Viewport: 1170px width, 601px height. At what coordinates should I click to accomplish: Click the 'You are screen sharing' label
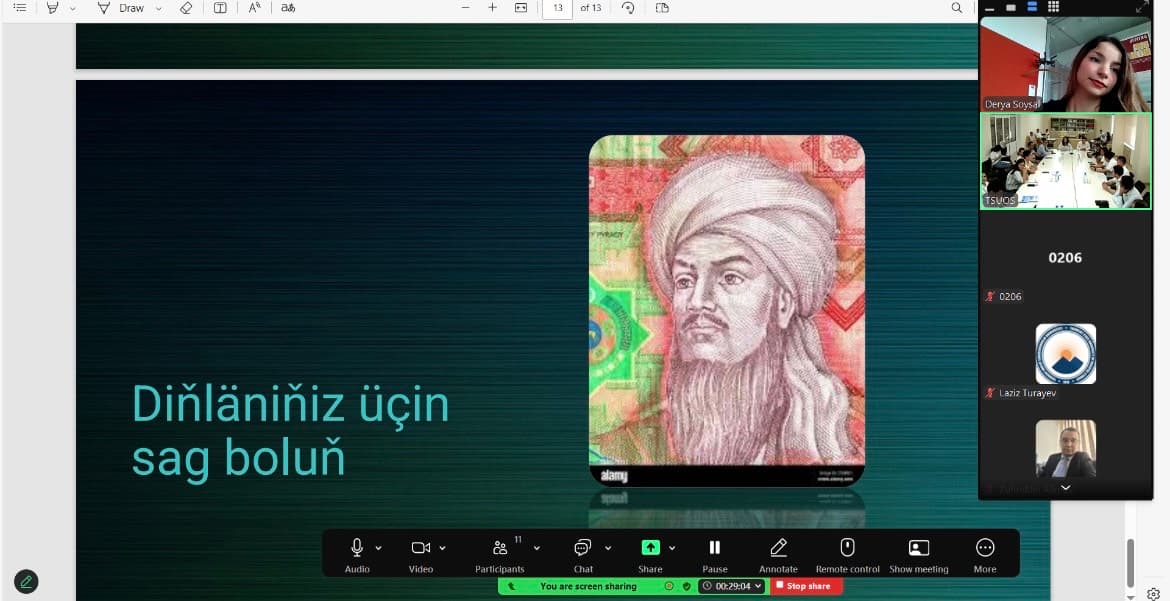point(588,586)
